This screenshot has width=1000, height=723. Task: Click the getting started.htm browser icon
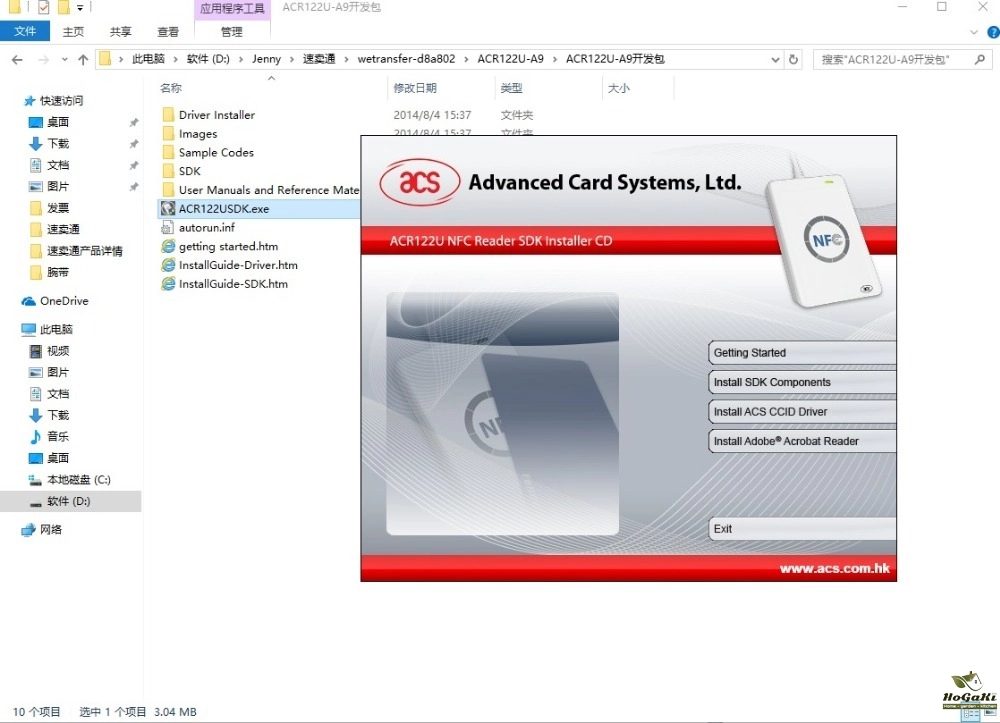click(x=168, y=247)
